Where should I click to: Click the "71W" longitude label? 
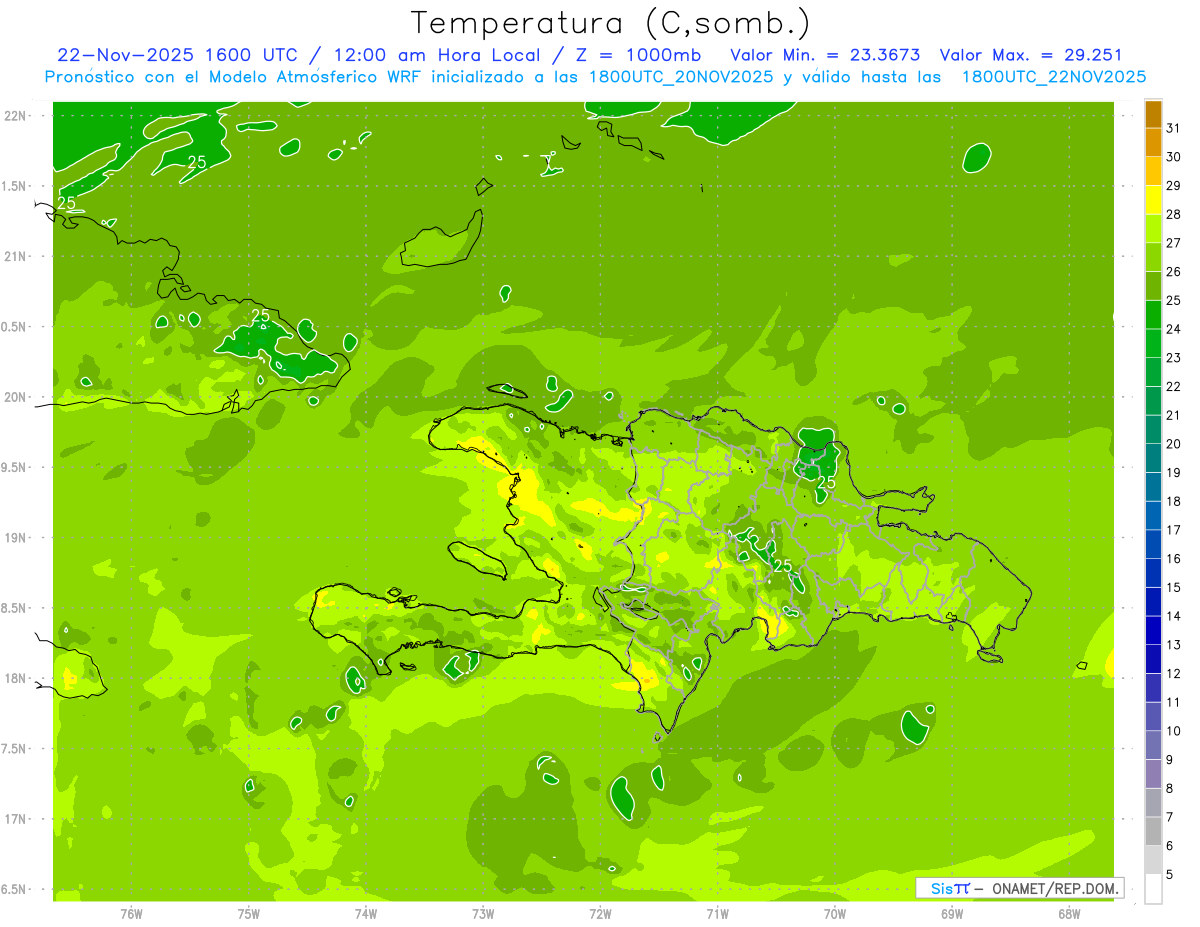coord(717,914)
